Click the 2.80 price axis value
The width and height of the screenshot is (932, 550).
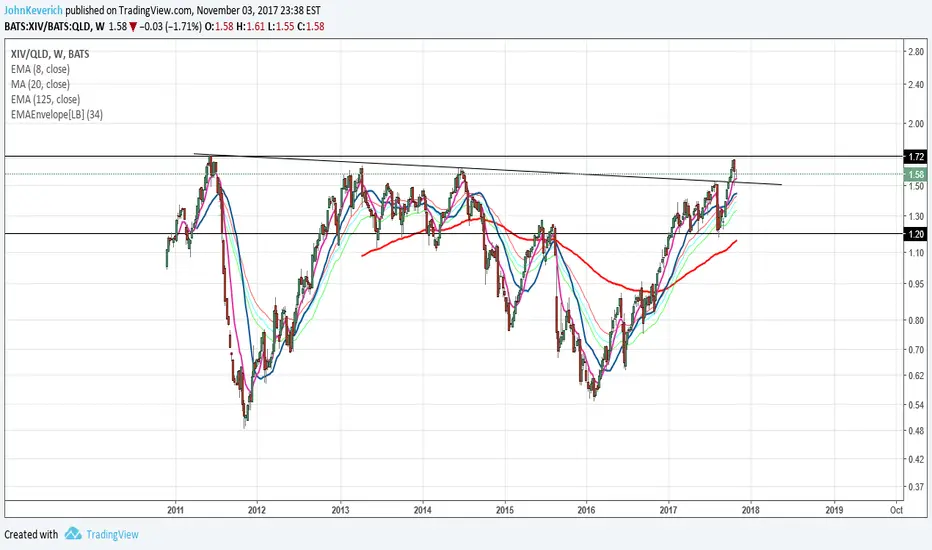[x=916, y=52]
